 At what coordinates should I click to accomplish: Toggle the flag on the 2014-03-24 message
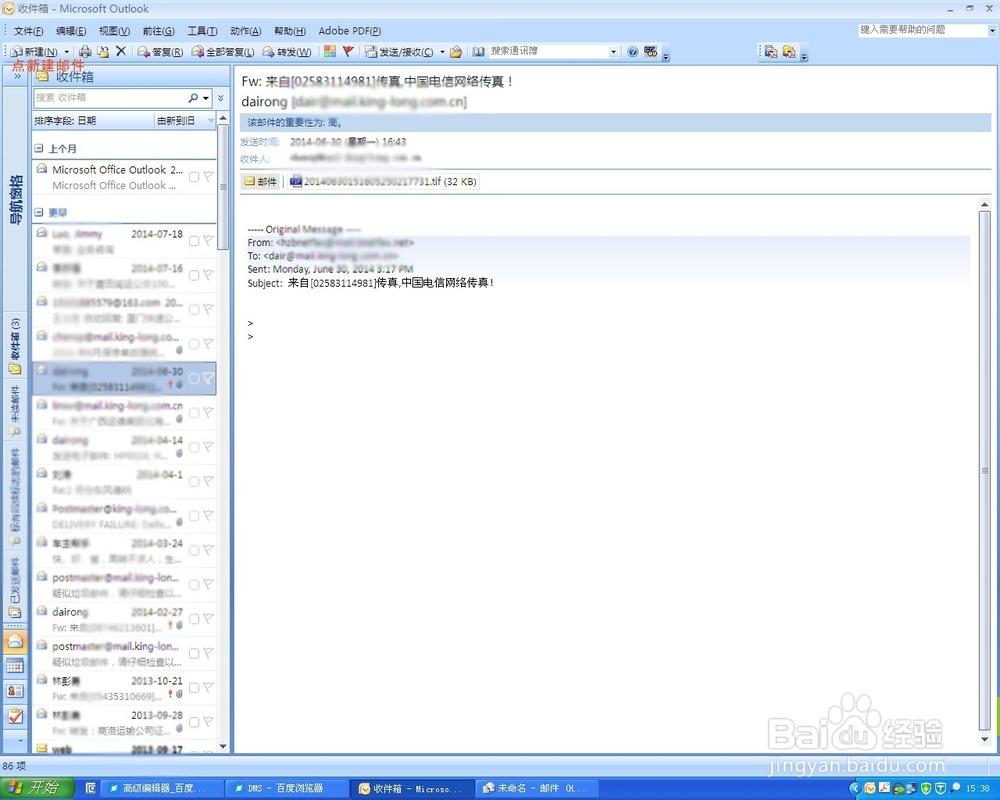click(208, 549)
